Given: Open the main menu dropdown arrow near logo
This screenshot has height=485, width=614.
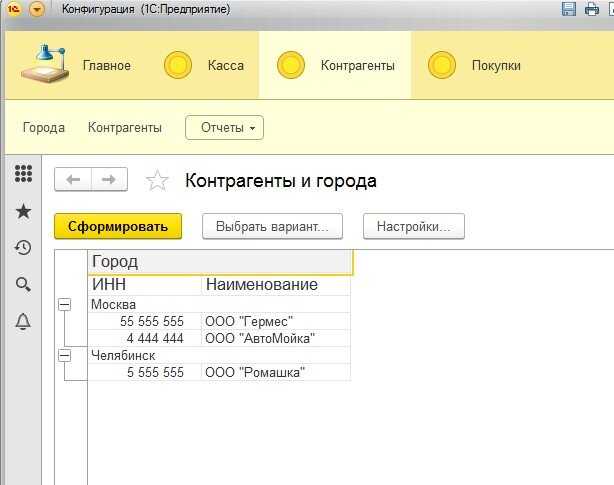Looking at the screenshot, I should tap(37, 9).
